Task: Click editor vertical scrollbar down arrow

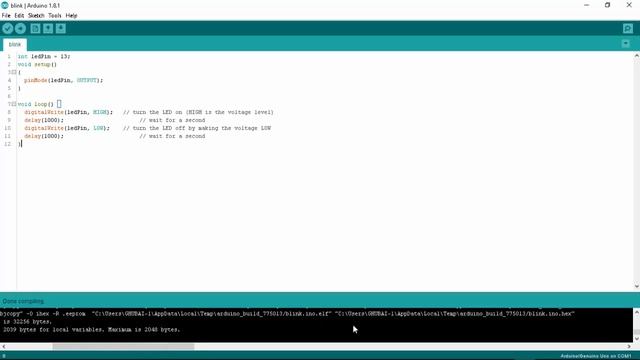Action: (x=636, y=287)
